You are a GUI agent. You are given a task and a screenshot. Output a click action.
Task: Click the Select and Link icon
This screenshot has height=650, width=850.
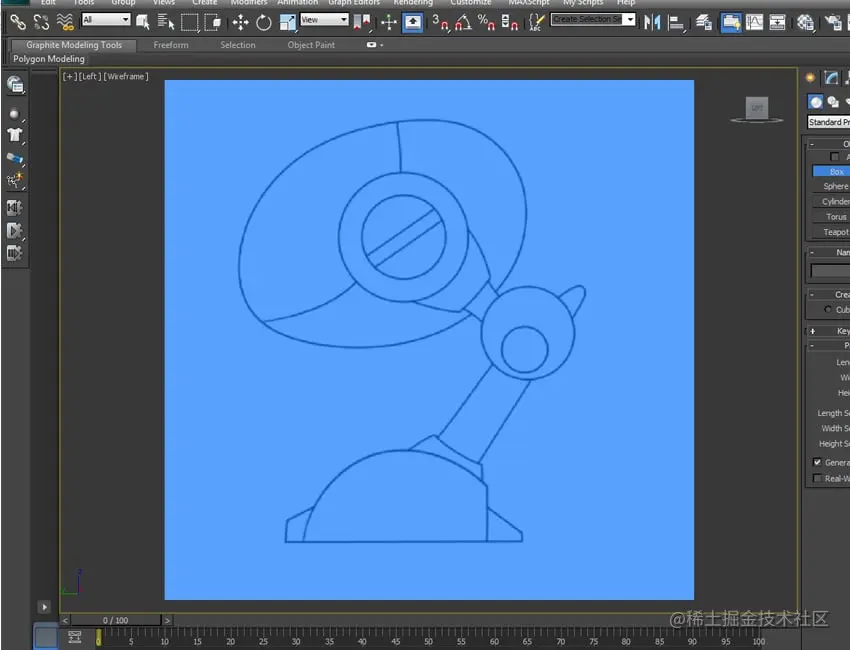pos(18,22)
